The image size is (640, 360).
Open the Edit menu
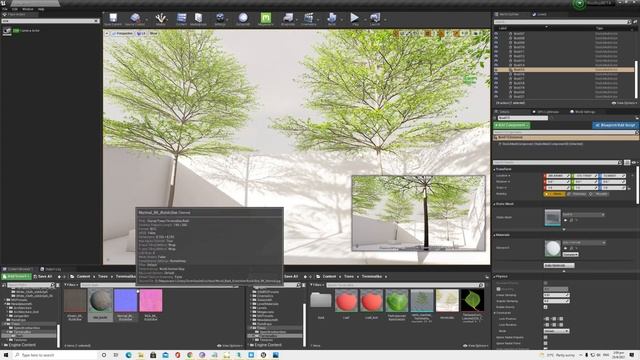click(15, 9)
